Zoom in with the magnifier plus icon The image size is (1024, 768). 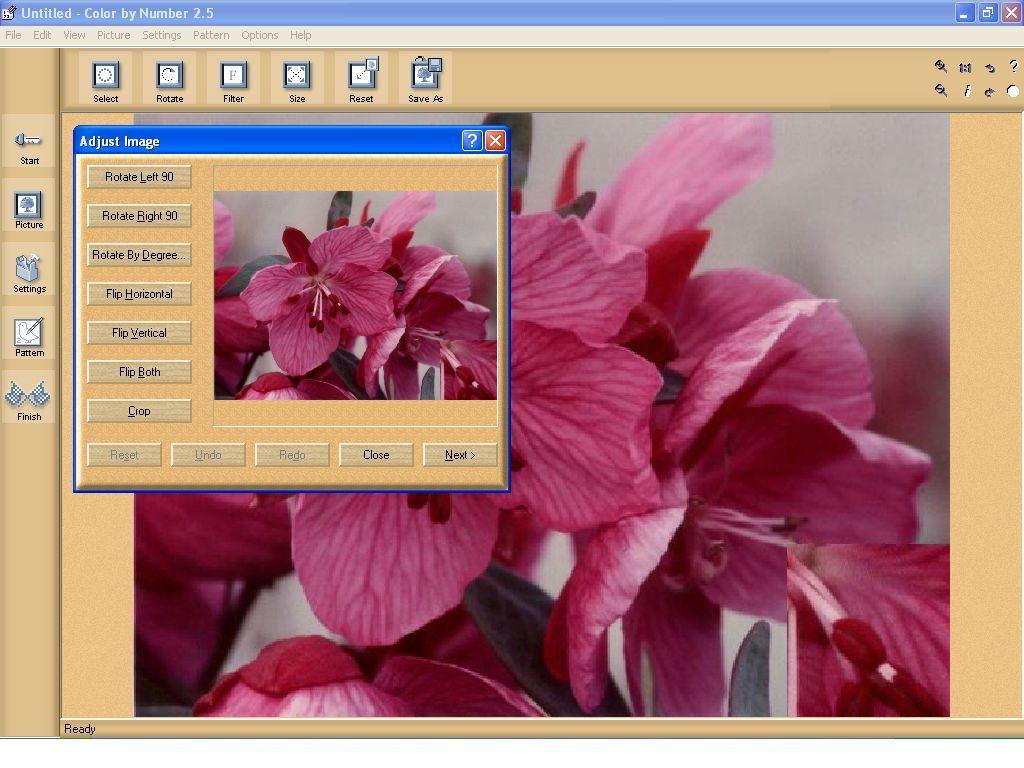940,66
